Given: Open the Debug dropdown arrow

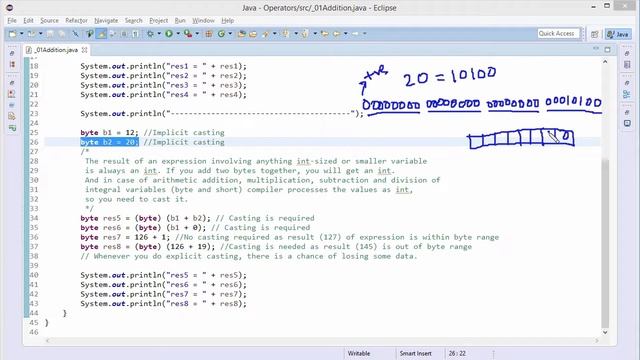Looking at the screenshot, I should [159, 34].
